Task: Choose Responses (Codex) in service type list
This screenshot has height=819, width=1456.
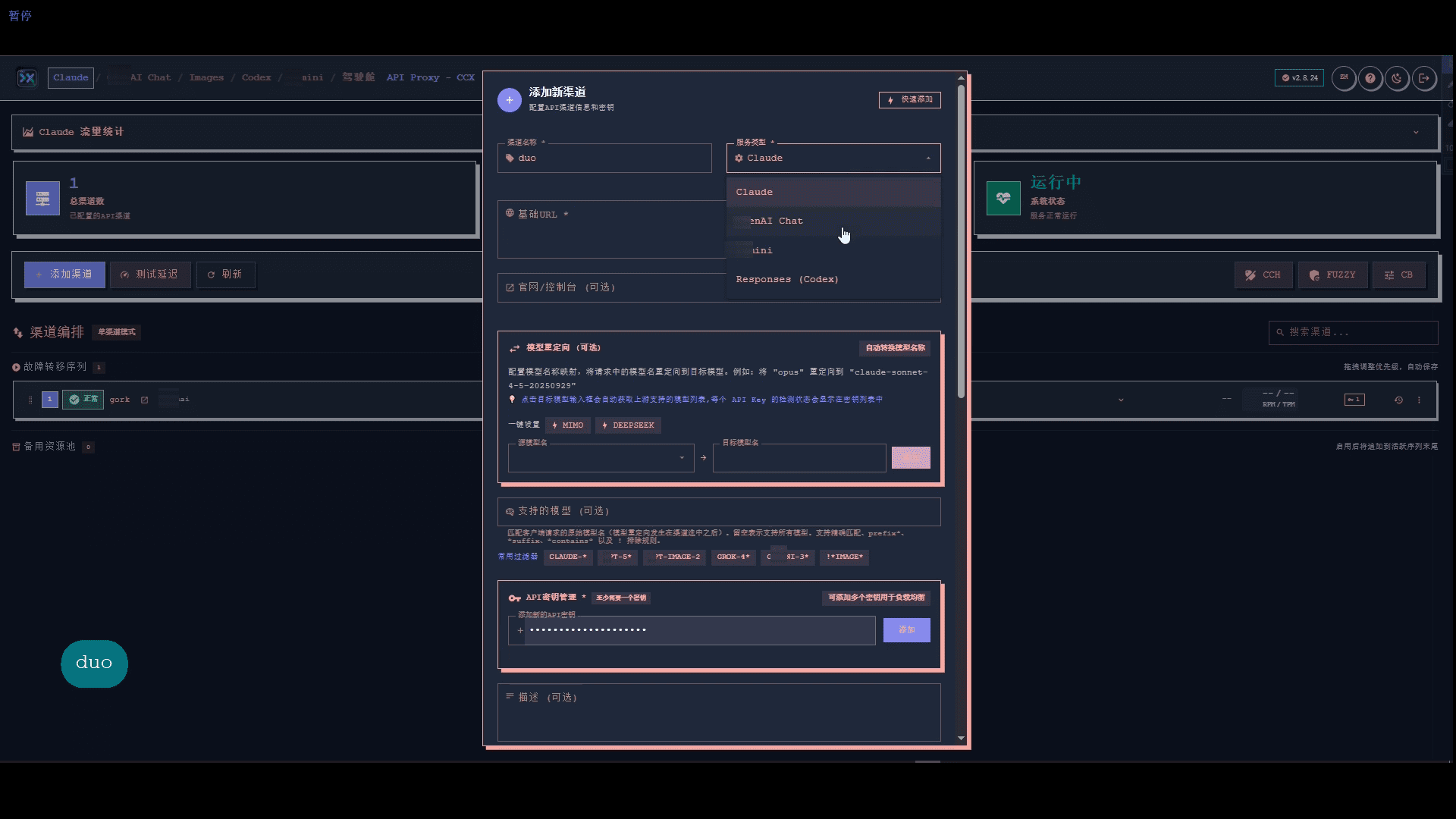Action: click(833, 279)
